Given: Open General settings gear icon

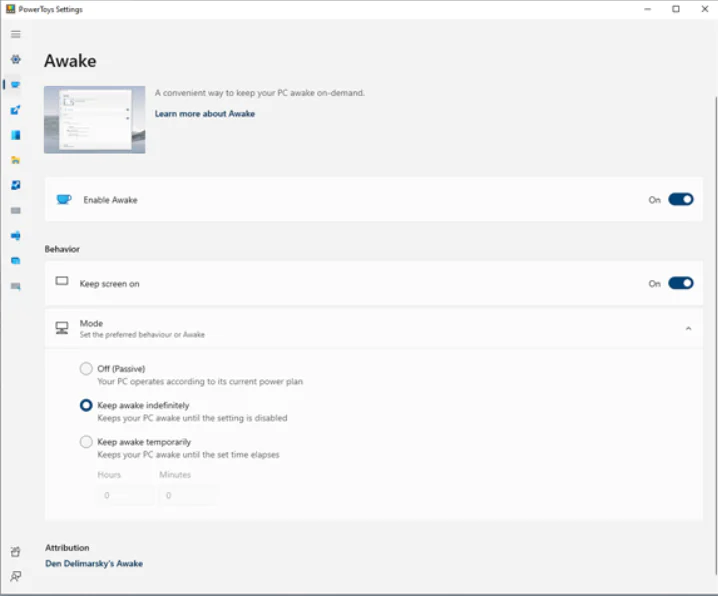Looking at the screenshot, I should point(16,59).
